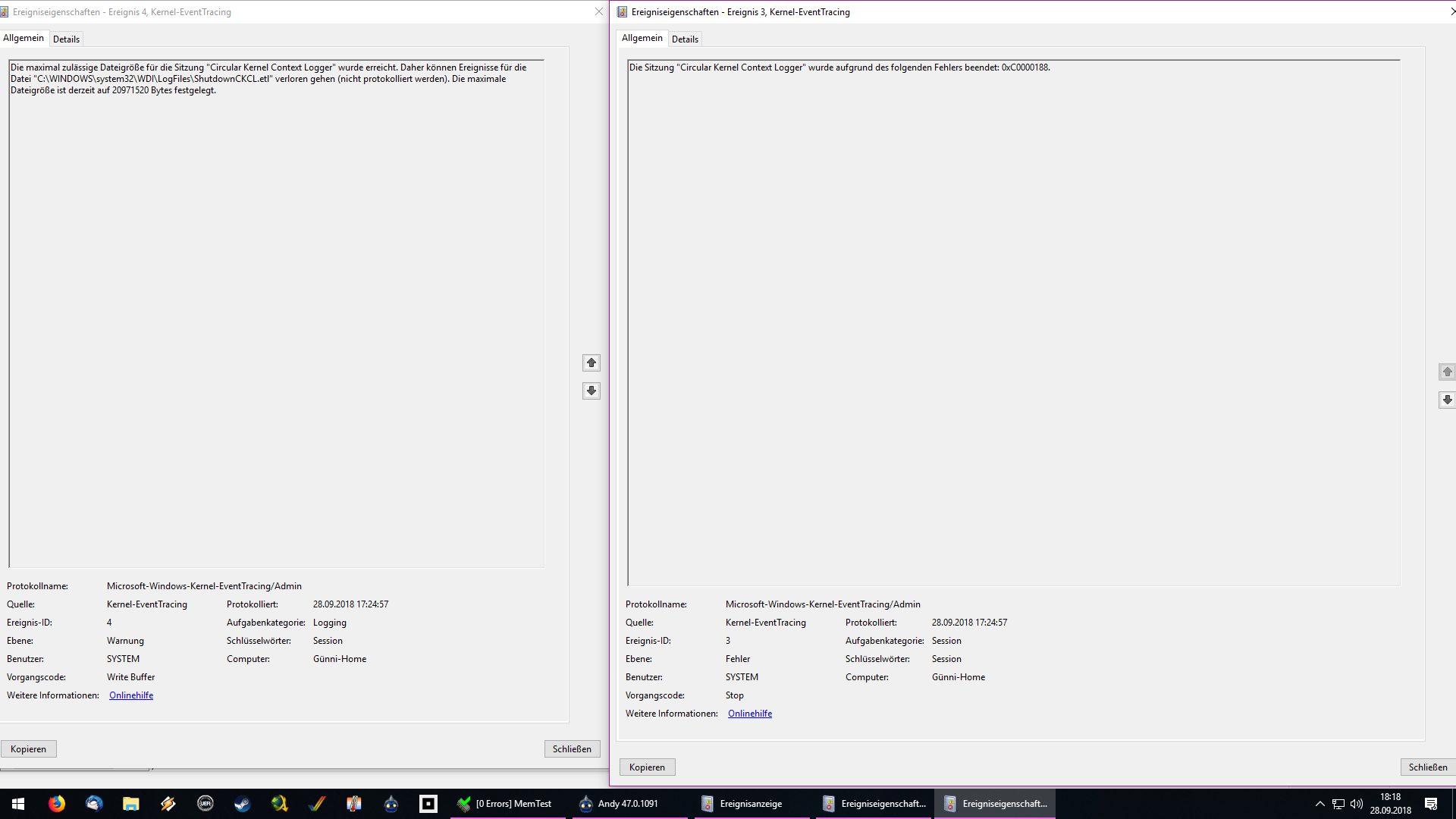Open the Windows Start menu

pos(18,804)
